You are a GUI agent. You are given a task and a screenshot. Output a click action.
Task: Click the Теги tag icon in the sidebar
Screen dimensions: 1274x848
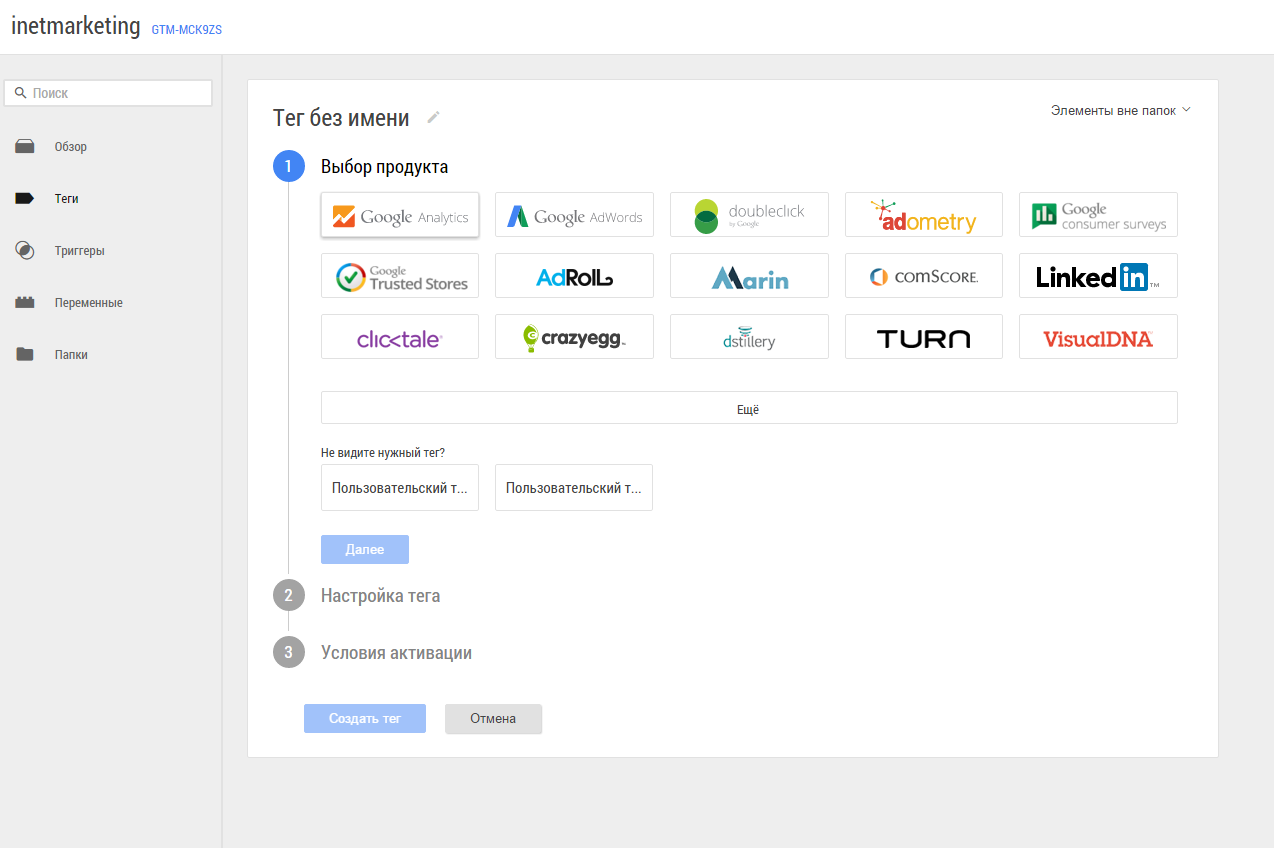[25, 199]
